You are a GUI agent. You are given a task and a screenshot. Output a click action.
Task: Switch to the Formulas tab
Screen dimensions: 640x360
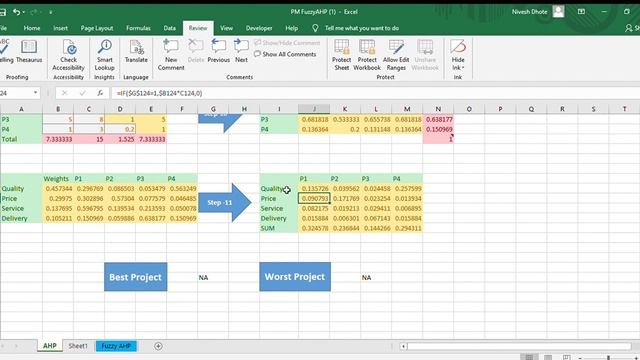[138, 28]
